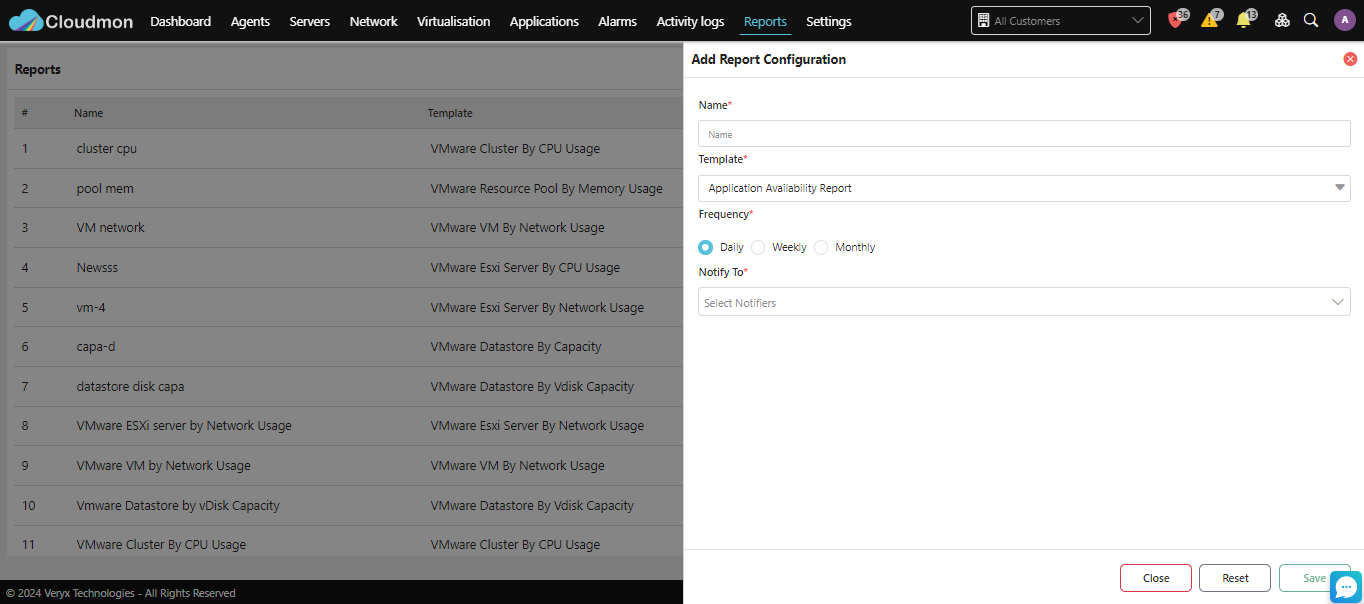Viewport: 1364px width, 604px height.
Task: Click the Cloudmon logo
Action: [x=70, y=20]
